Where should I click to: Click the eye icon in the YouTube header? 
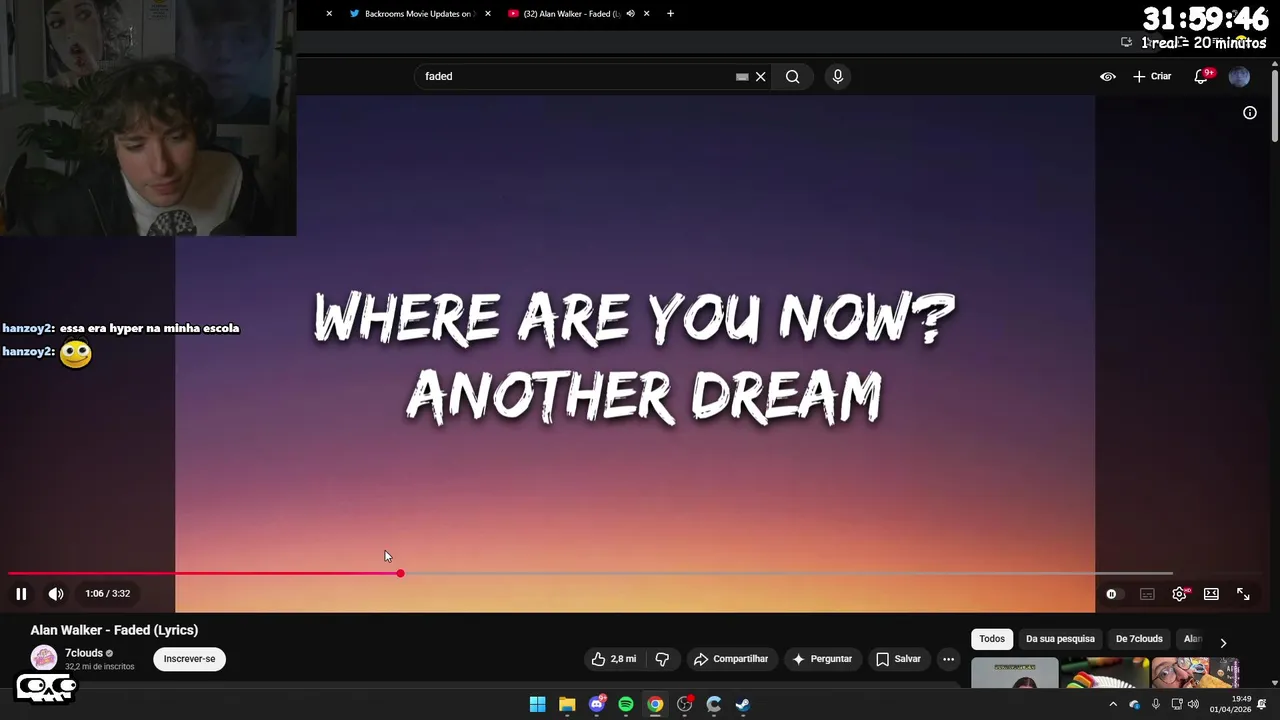[x=1108, y=76]
